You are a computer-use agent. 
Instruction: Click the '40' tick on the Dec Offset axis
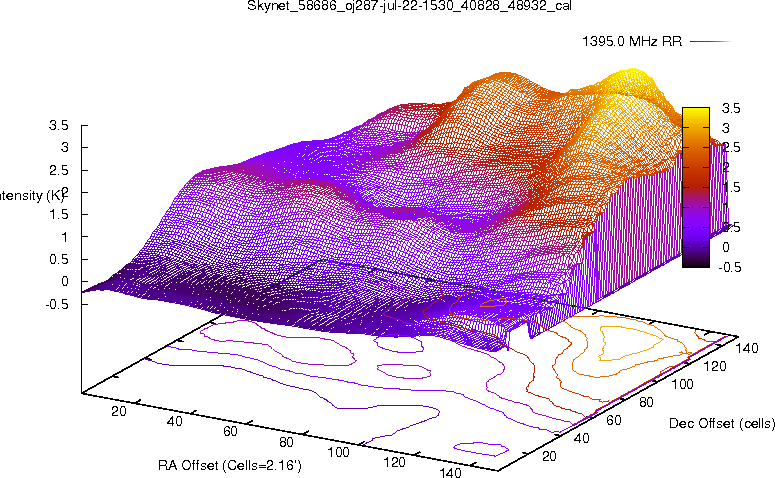[582, 438]
